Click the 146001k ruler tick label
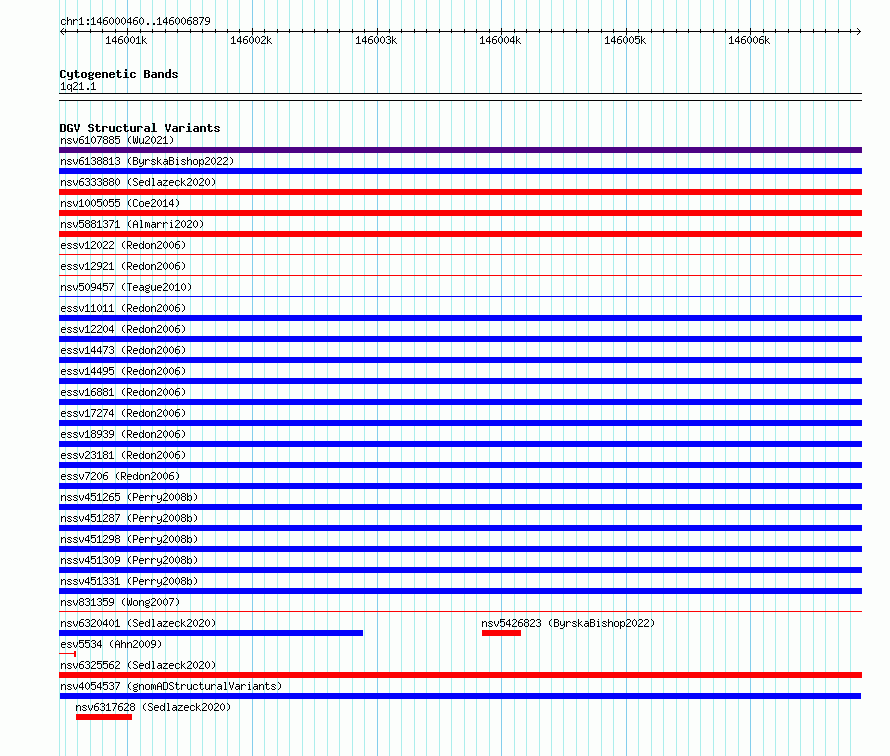The width and height of the screenshot is (890, 756). point(126,40)
